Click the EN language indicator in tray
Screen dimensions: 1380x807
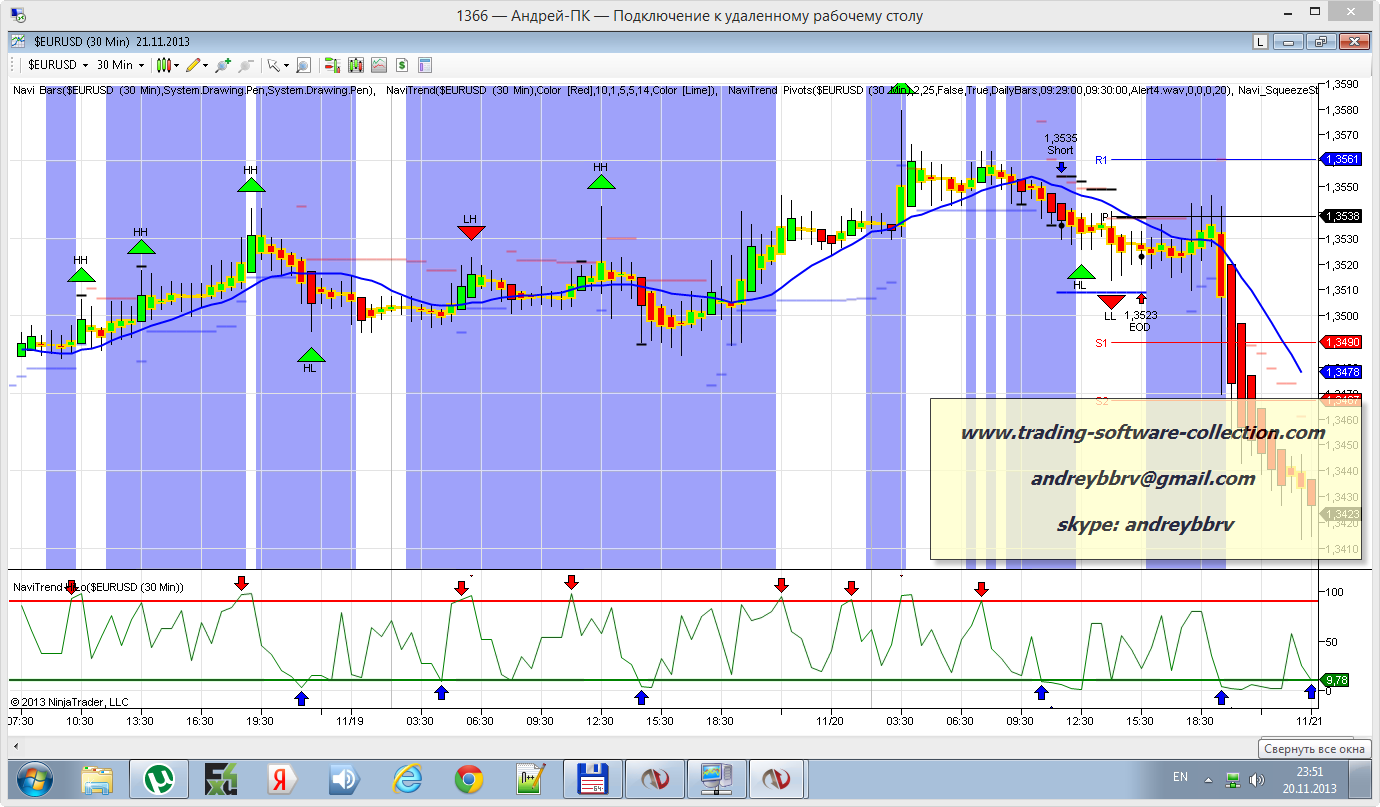(1180, 777)
